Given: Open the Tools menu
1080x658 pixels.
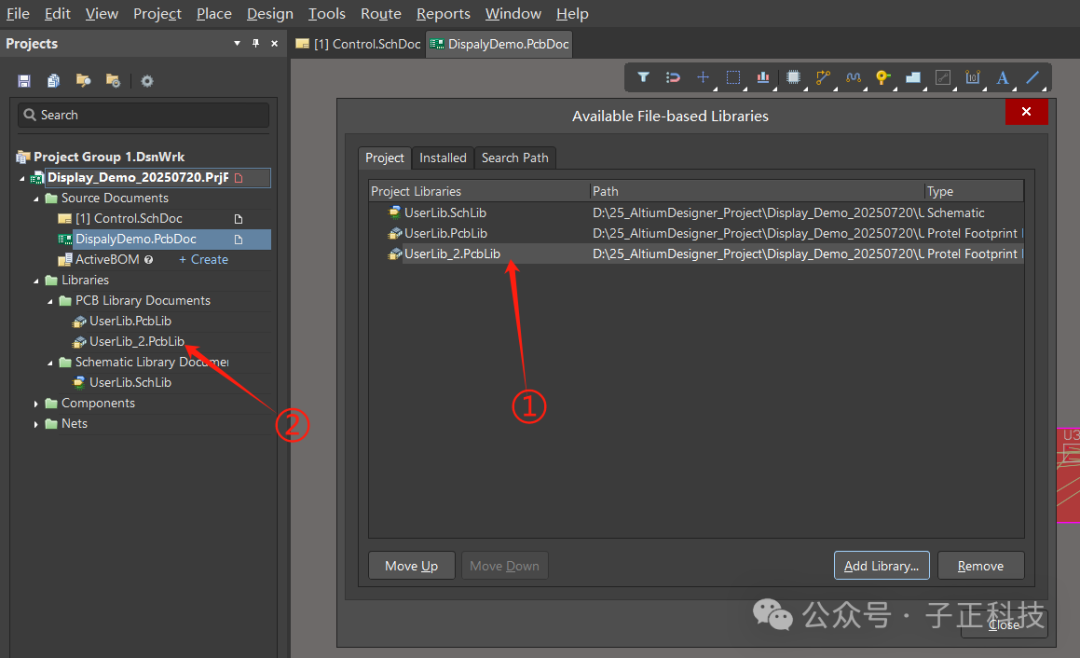Looking at the screenshot, I should [x=326, y=14].
